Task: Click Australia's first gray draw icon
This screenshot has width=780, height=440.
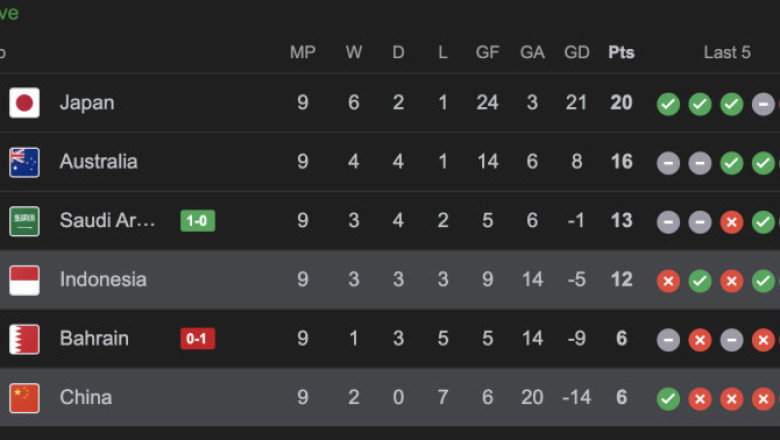Action: click(x=668, y=163)
